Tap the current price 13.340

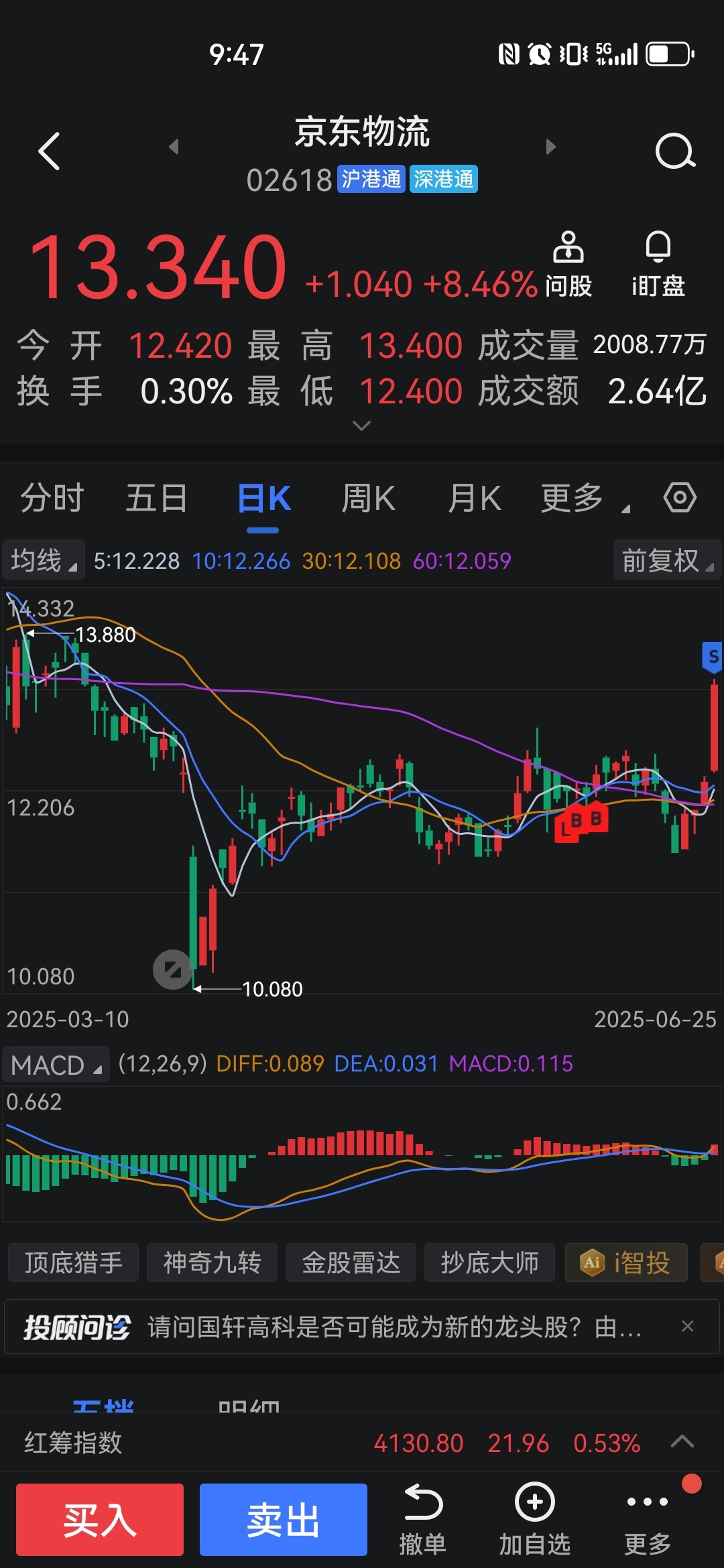click(x=158, y=267)
